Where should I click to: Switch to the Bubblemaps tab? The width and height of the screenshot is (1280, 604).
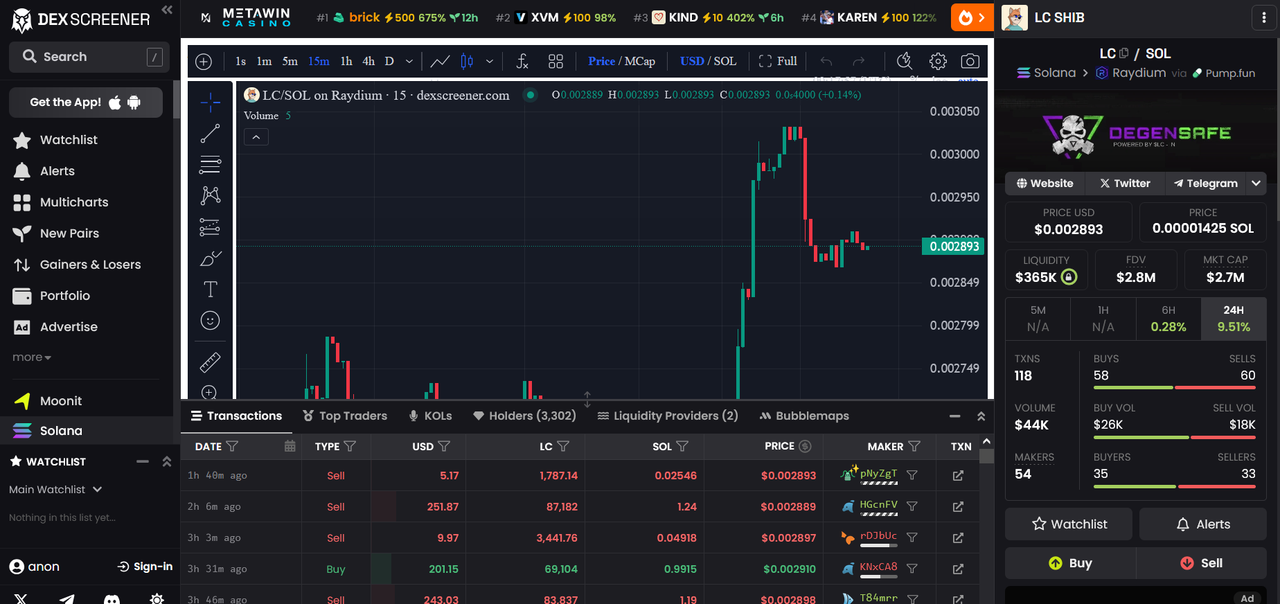(804, 416)
